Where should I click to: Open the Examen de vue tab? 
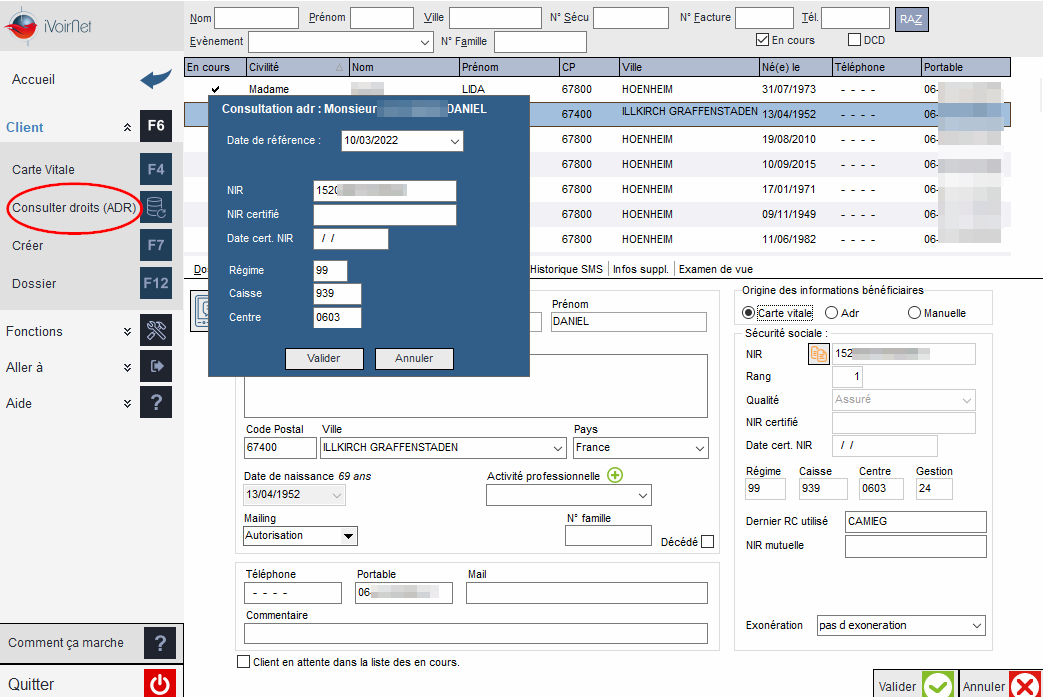[716, 269]
